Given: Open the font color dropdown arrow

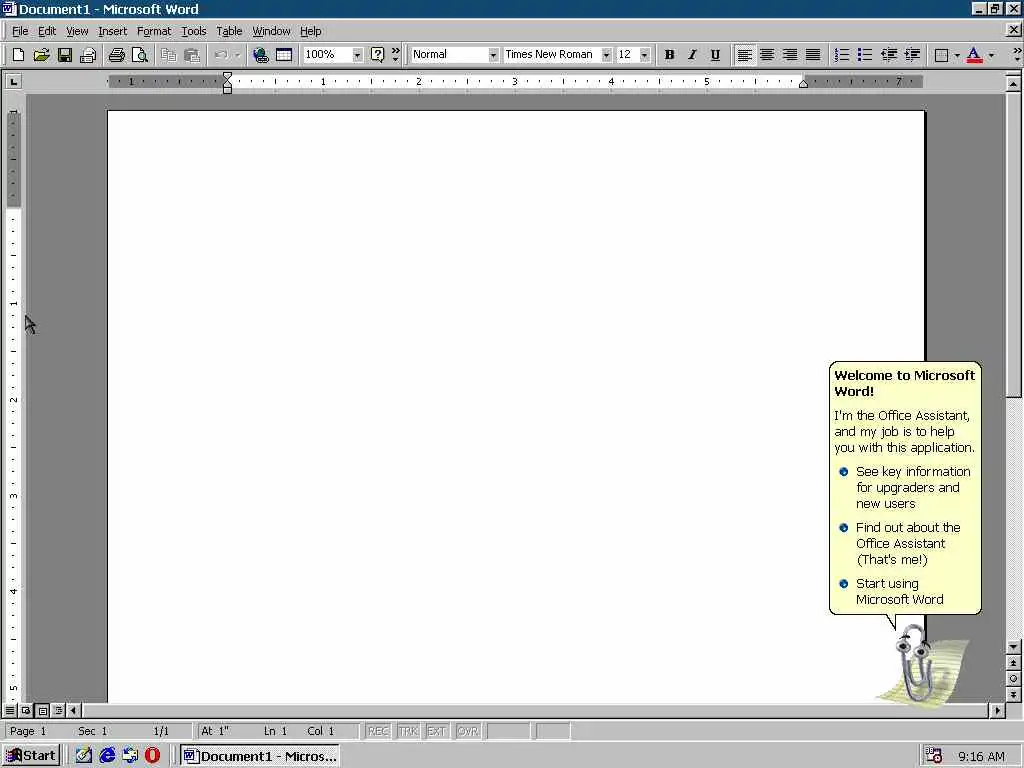Looking at the screenshot, I should 991,55.
